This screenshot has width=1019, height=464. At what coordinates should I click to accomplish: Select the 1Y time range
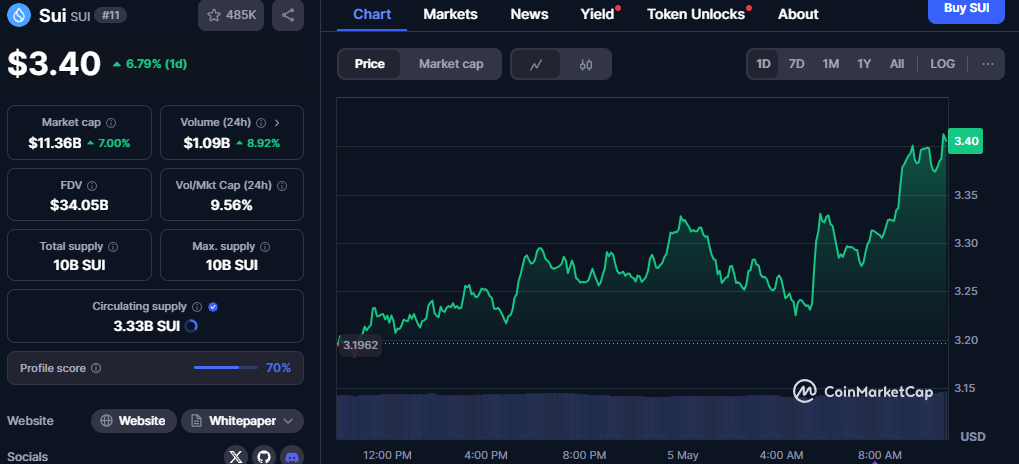pos(864,64)
